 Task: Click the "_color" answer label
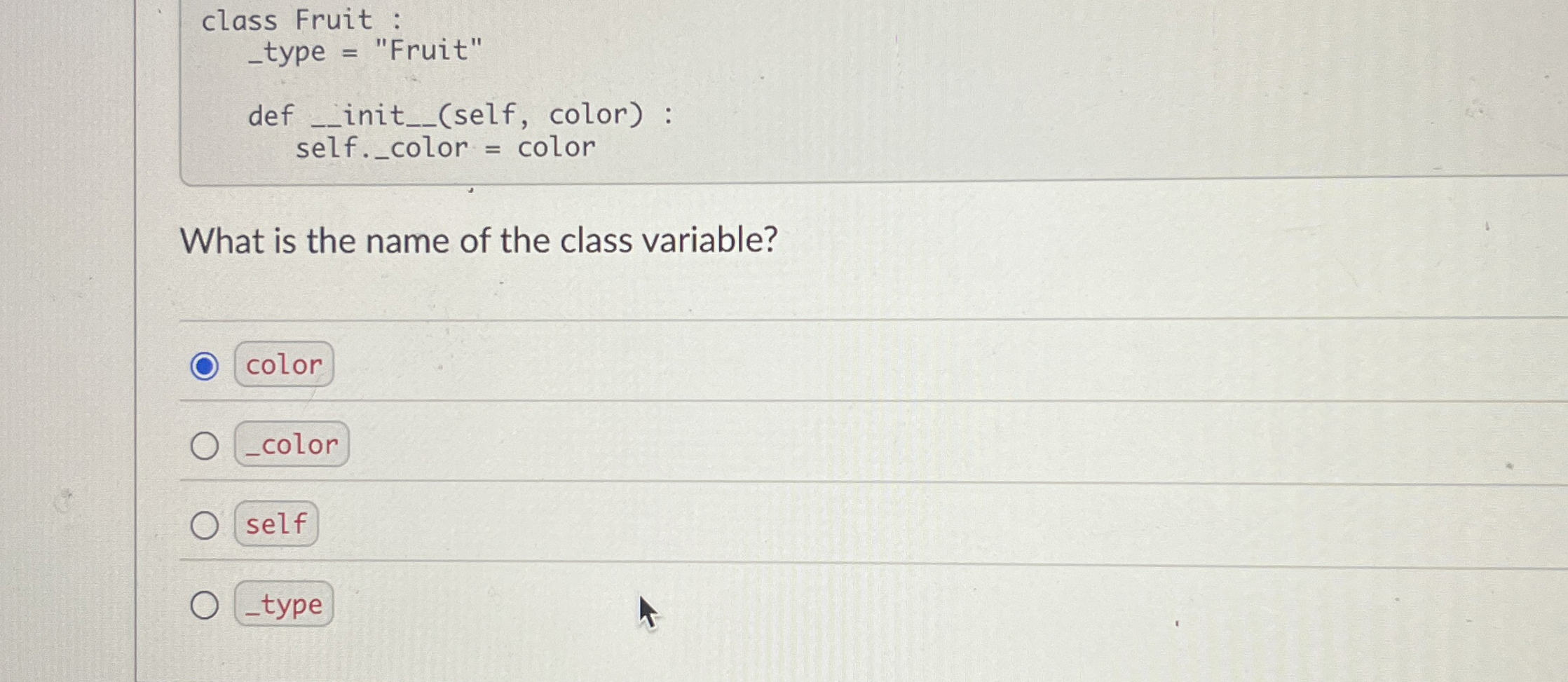pyautogui.click(x=292, y=445)
